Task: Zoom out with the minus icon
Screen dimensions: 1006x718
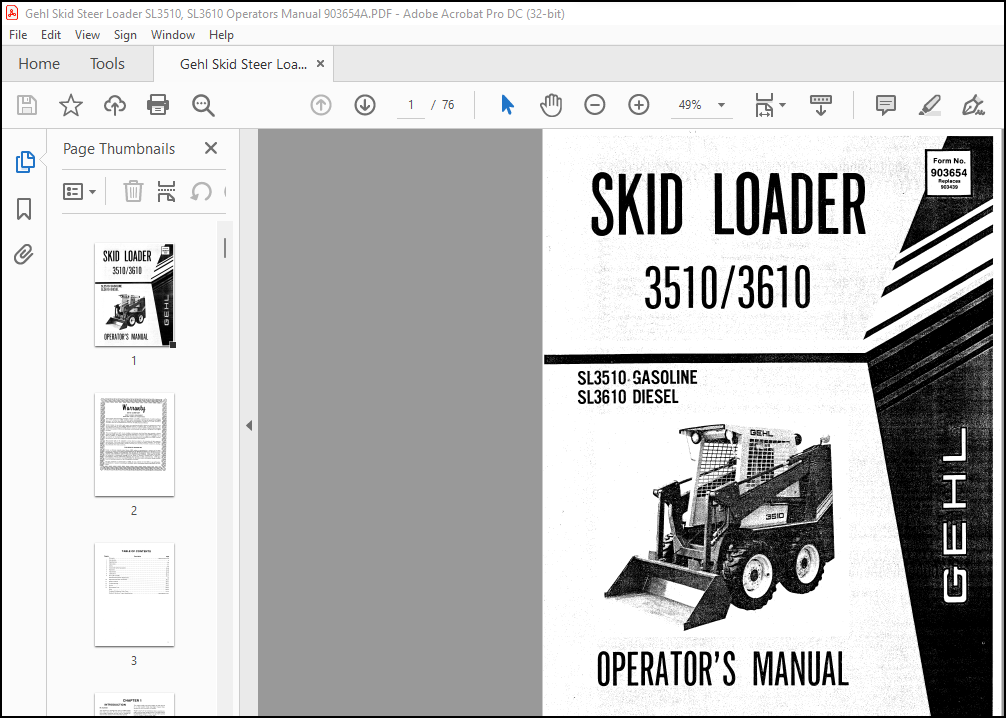Action: [595, 105]
